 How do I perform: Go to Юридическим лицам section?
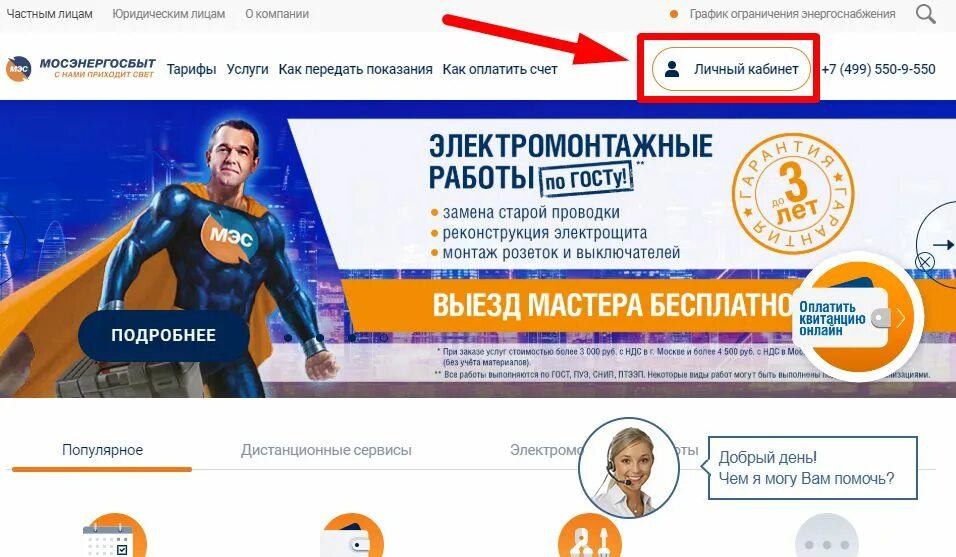coord(169,13)
